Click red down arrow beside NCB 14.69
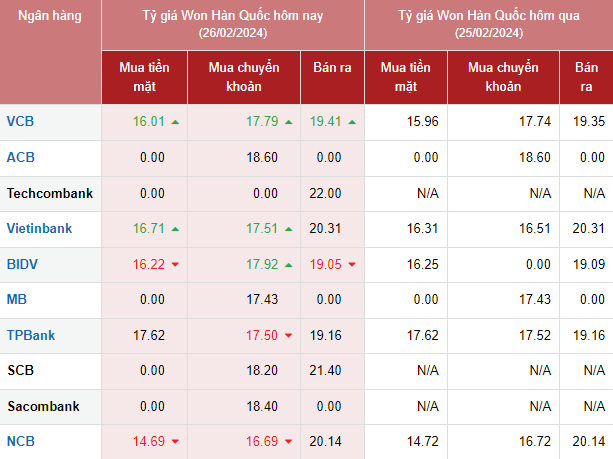The height and width of the screenshot is (459, 613). 175,442
